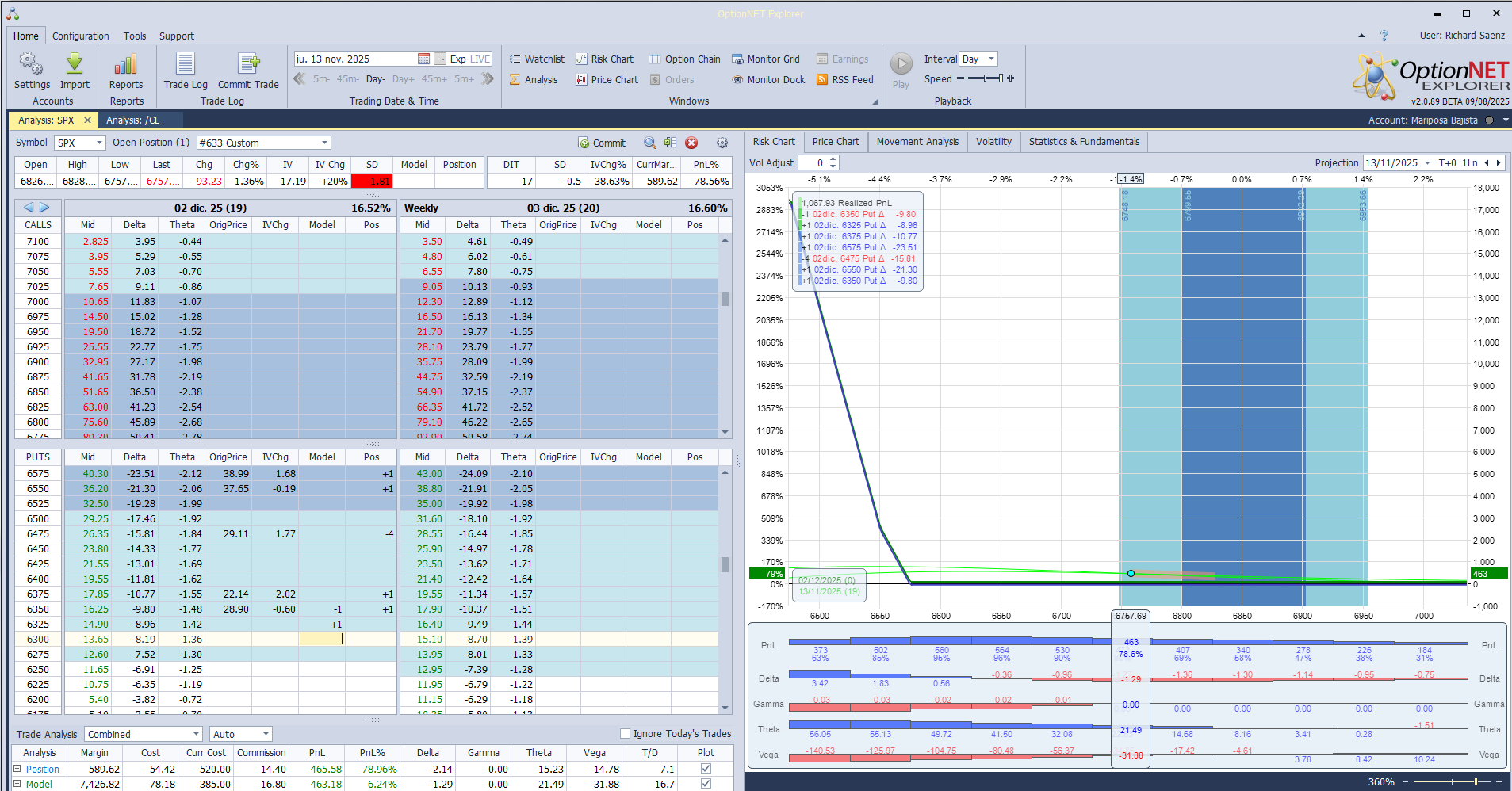The width and height of the screenshot is (1512, 791).
Task: Open the Settings gear icon
Action: pos(32,64)
